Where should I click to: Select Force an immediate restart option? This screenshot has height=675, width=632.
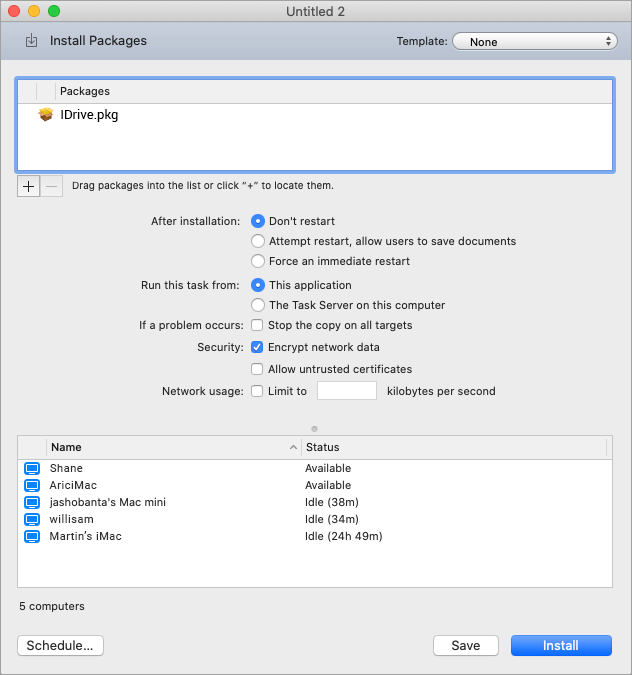coord(258,261)
